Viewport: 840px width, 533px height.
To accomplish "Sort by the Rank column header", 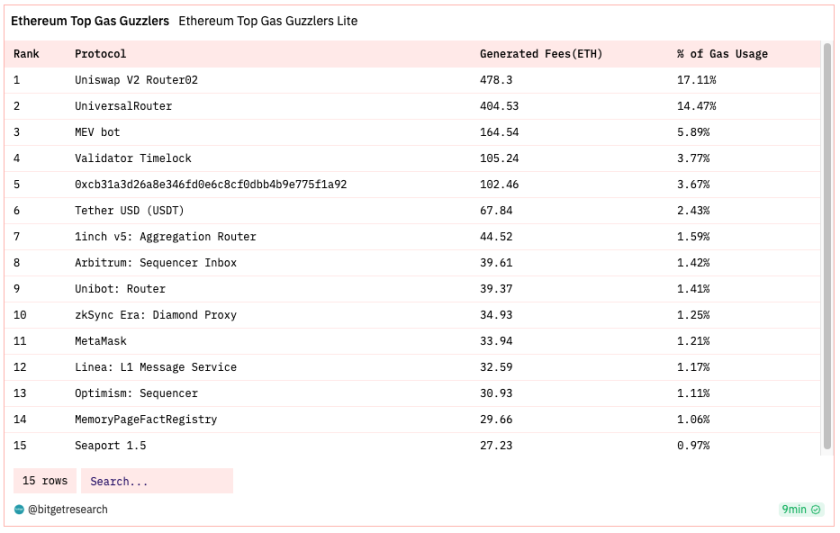I will [26, 54].
